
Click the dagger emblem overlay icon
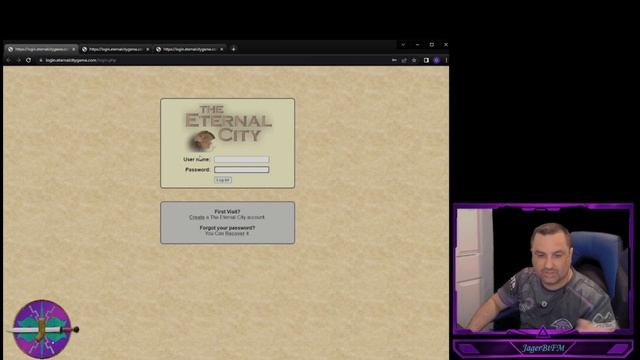pyautogui.click(x=42, y=329)
